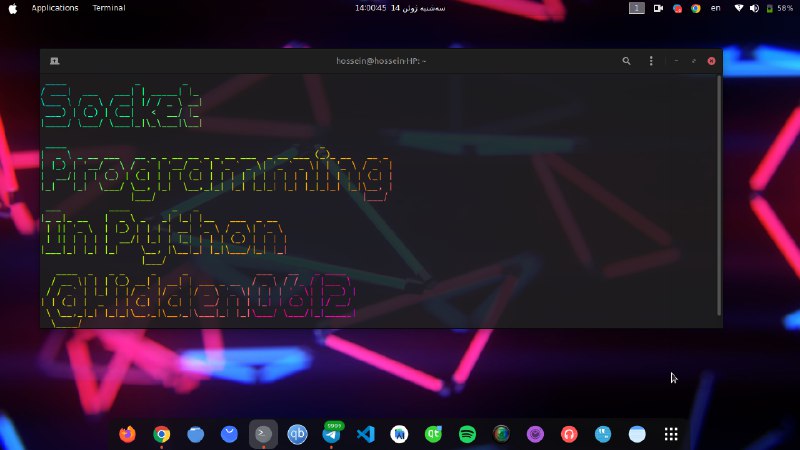Click the Socket ASCII art text
This screenshot has height=450, width=800.
tap(121, 106)
